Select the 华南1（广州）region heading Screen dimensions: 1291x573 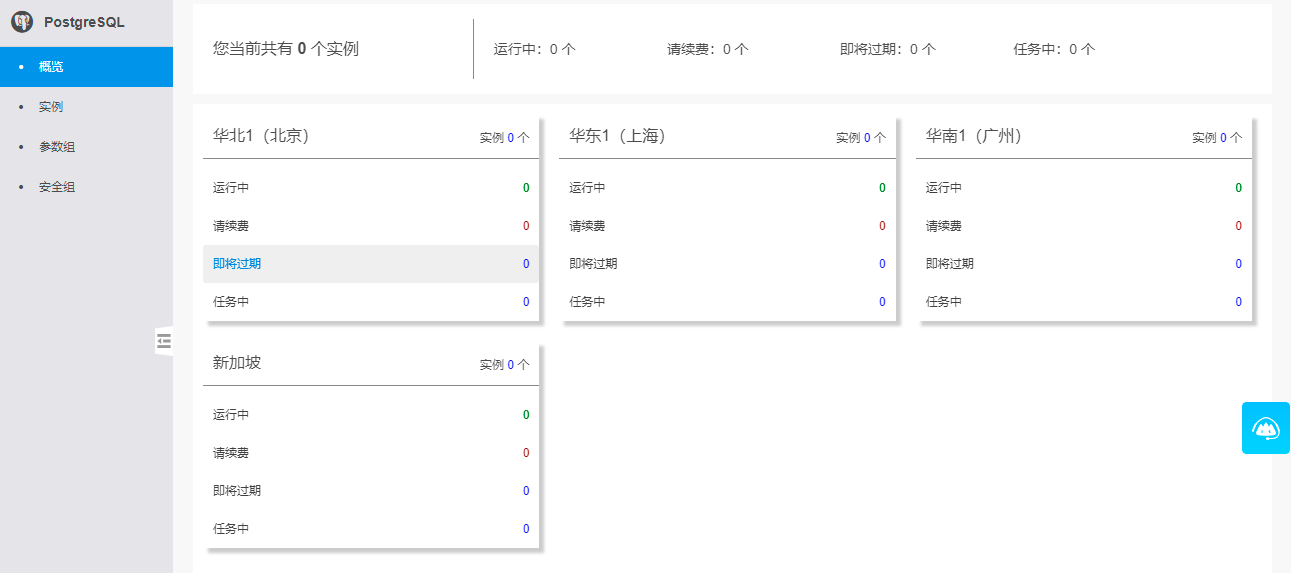coord(974,136)
